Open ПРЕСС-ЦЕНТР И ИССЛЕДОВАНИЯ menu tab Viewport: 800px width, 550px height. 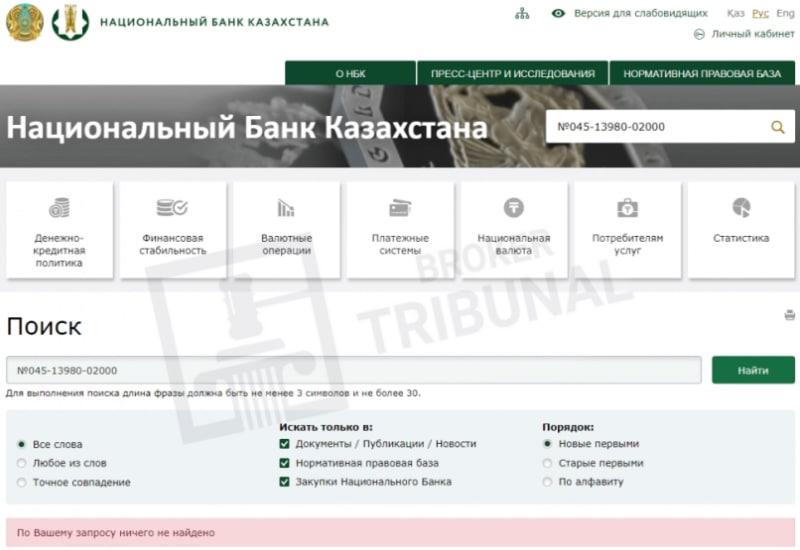[x=512, y=73]
